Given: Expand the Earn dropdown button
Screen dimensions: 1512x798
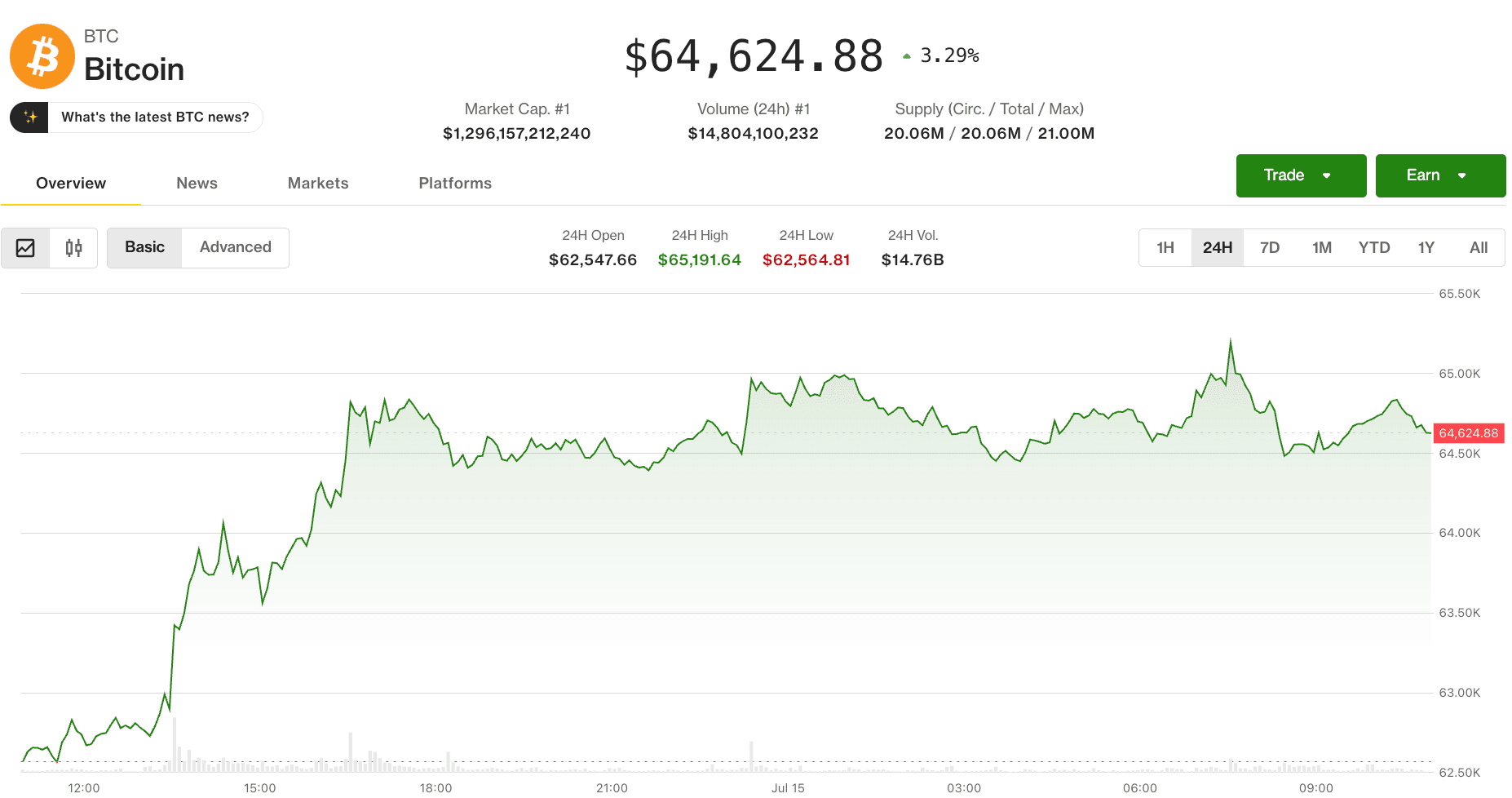Looking at the screenshot, I should coord(1440,175).
